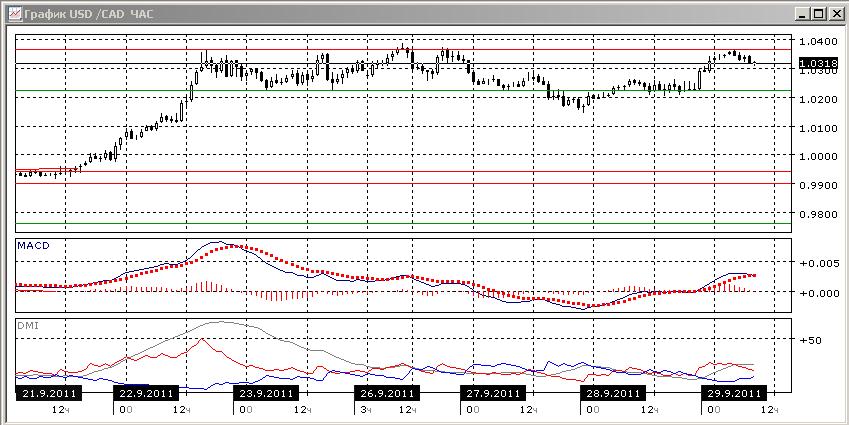This screenshot has width=849, height=425.
Task: Select the 23.9.2011 date marker
Action: click(266, 393)
